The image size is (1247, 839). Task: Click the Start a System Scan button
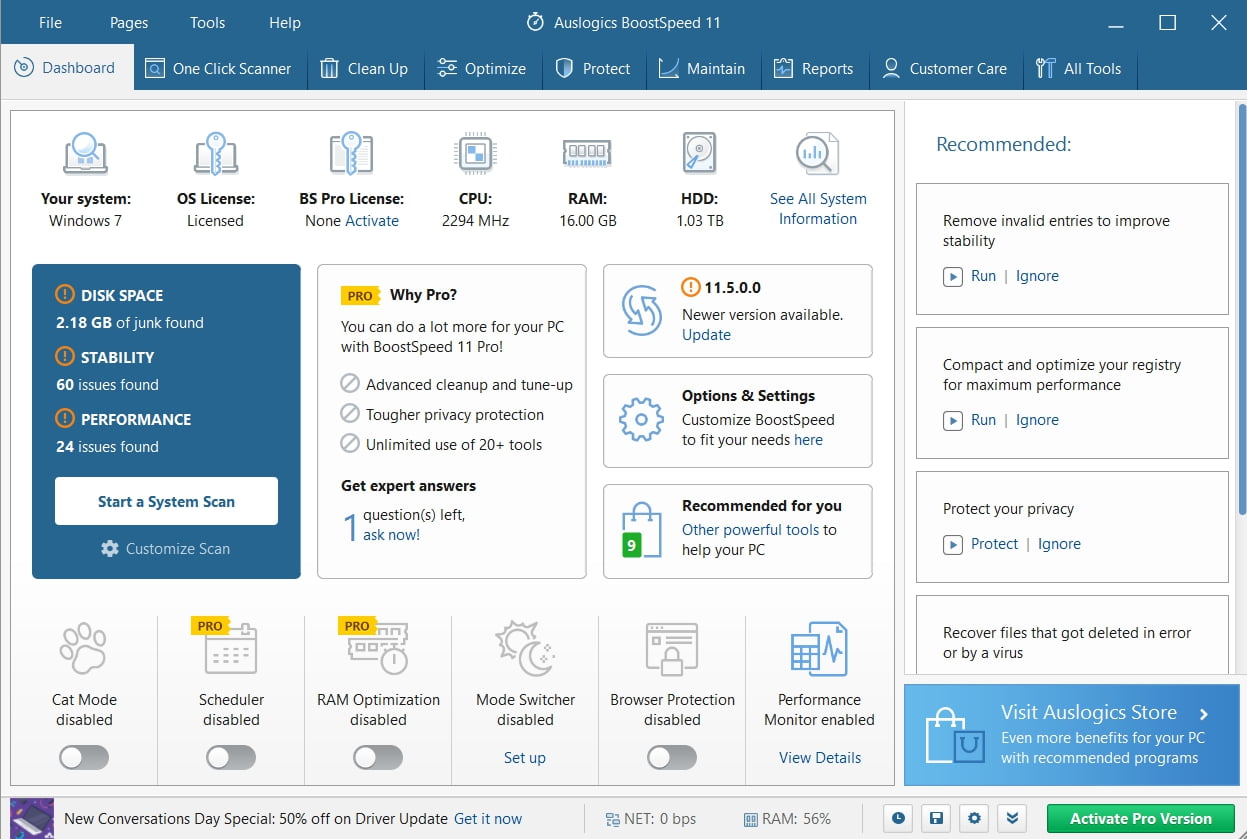[166, 501]
